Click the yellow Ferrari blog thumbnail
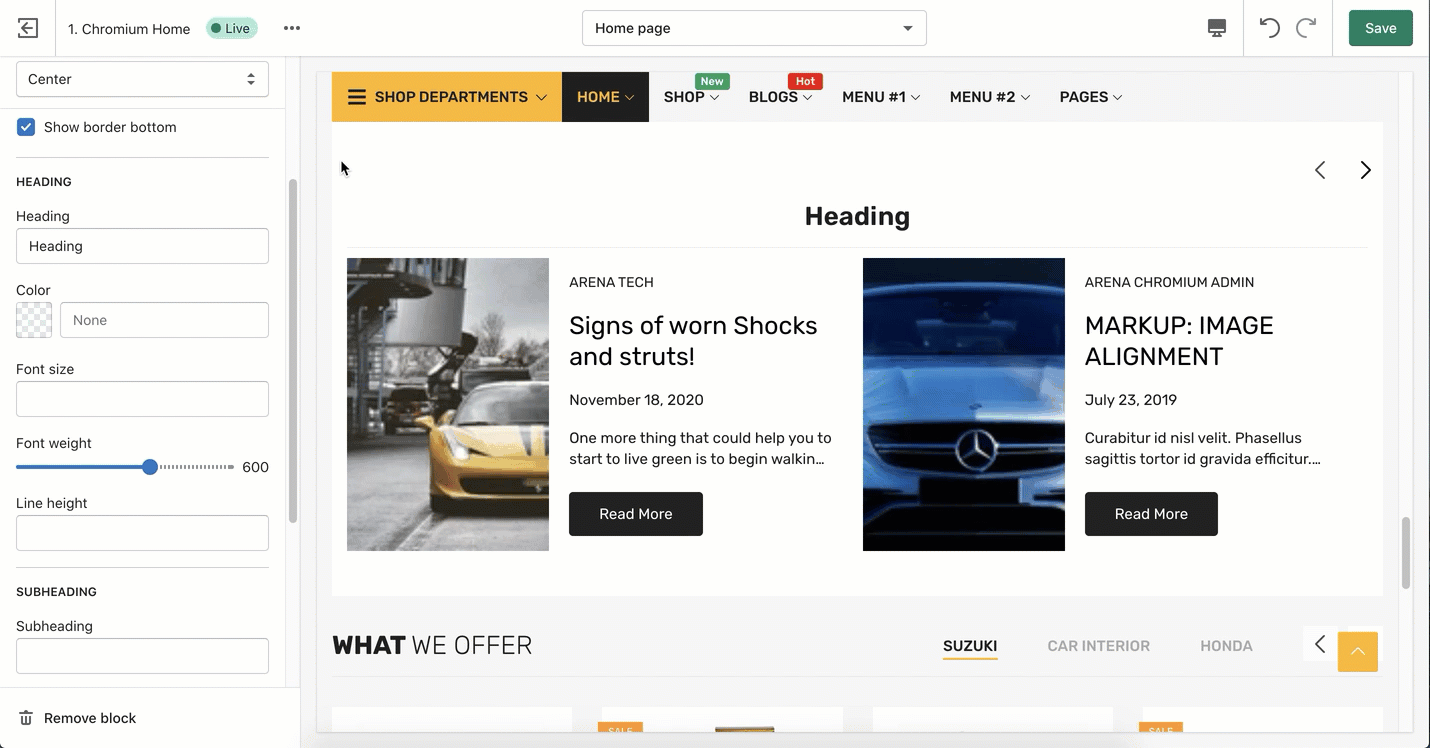1430x748 pixels. (x=448, y=404)
